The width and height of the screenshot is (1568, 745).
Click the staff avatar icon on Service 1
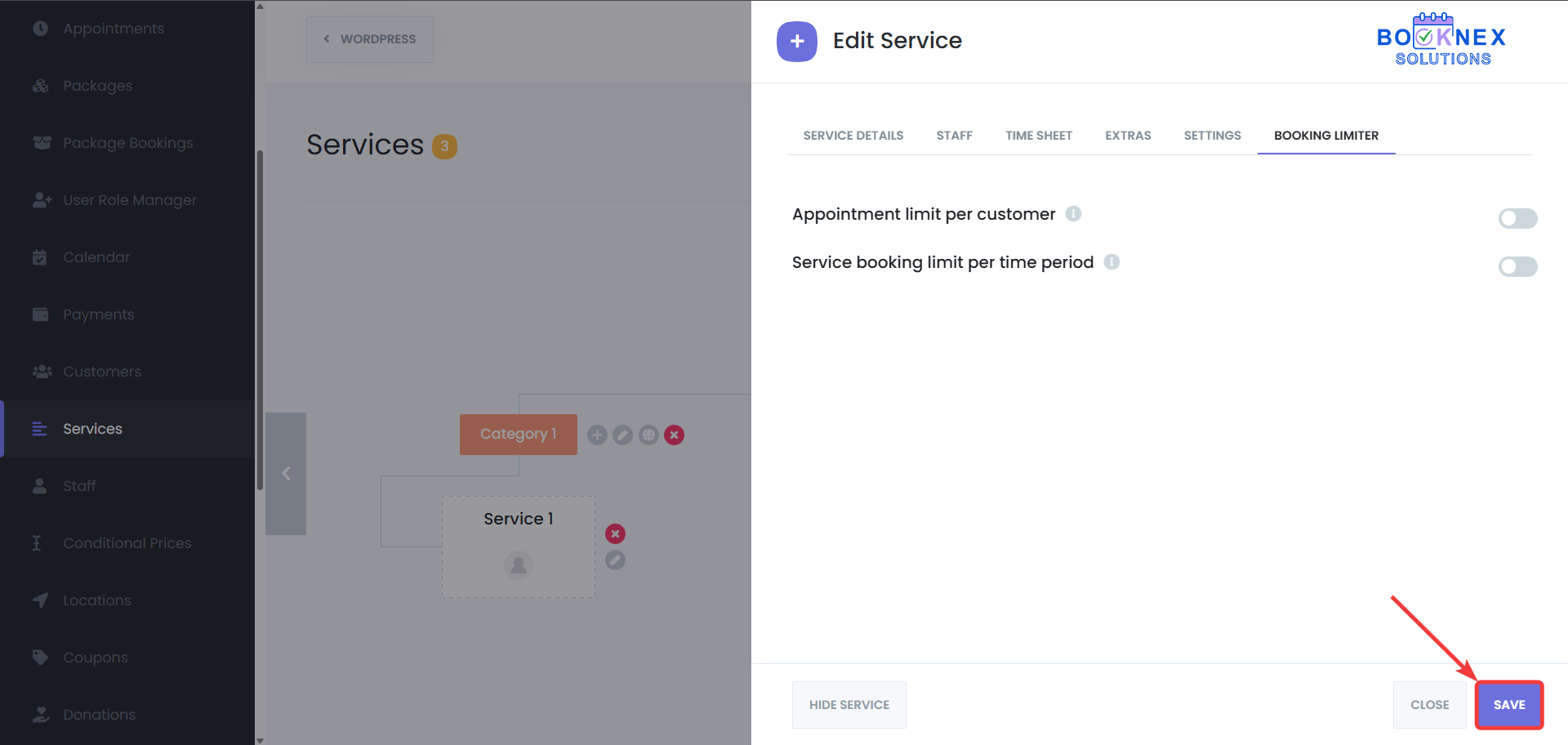pyautogui.click(x=518, y=564)
